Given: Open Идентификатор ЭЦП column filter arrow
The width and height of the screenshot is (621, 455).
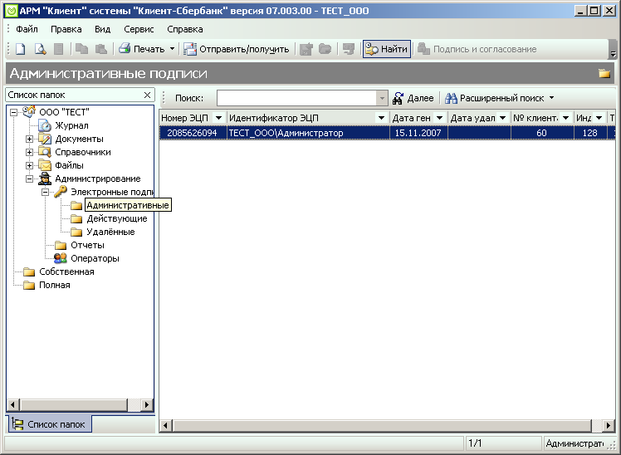Looking at the screenshot, I should 381,118.
